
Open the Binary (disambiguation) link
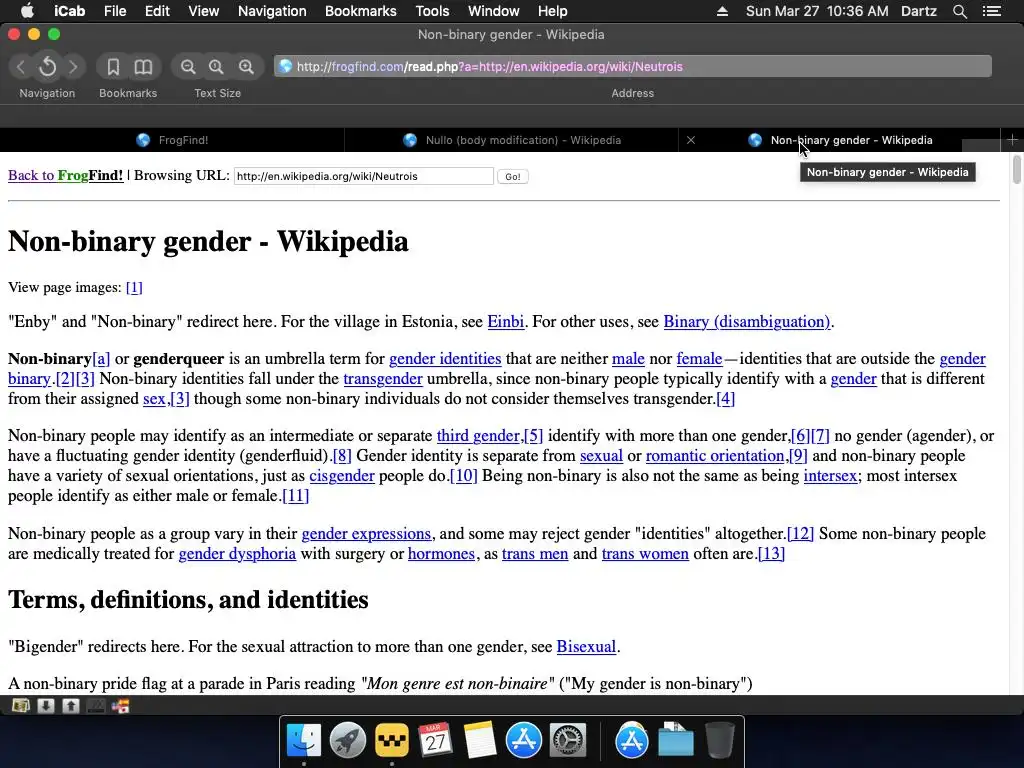(x=746, y=321)
